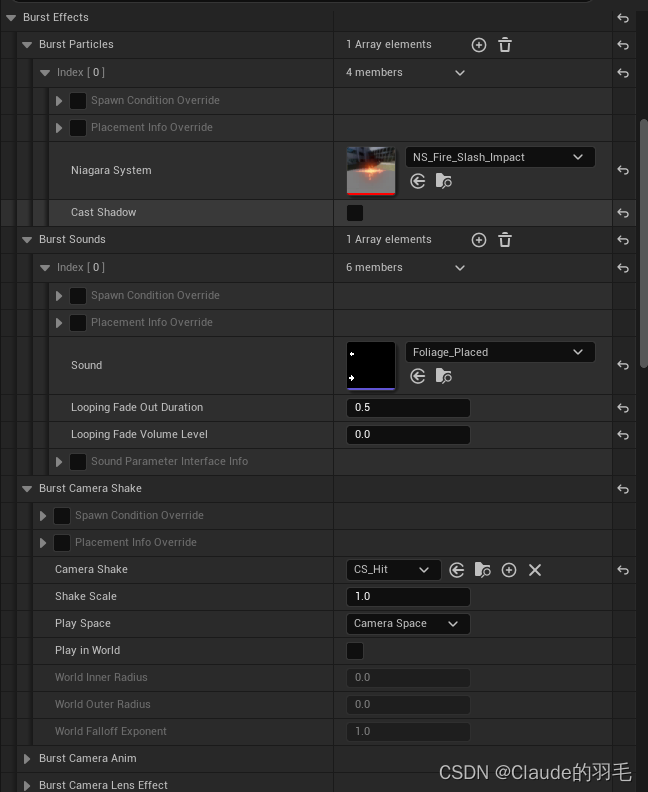Empty the Burst Sounds array with trash icon
Screen dimensions: 648x792
505,240
